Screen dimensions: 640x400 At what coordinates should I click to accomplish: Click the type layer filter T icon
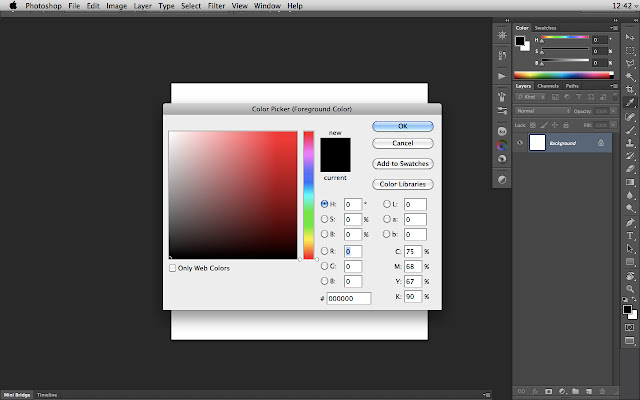(579, 97)
